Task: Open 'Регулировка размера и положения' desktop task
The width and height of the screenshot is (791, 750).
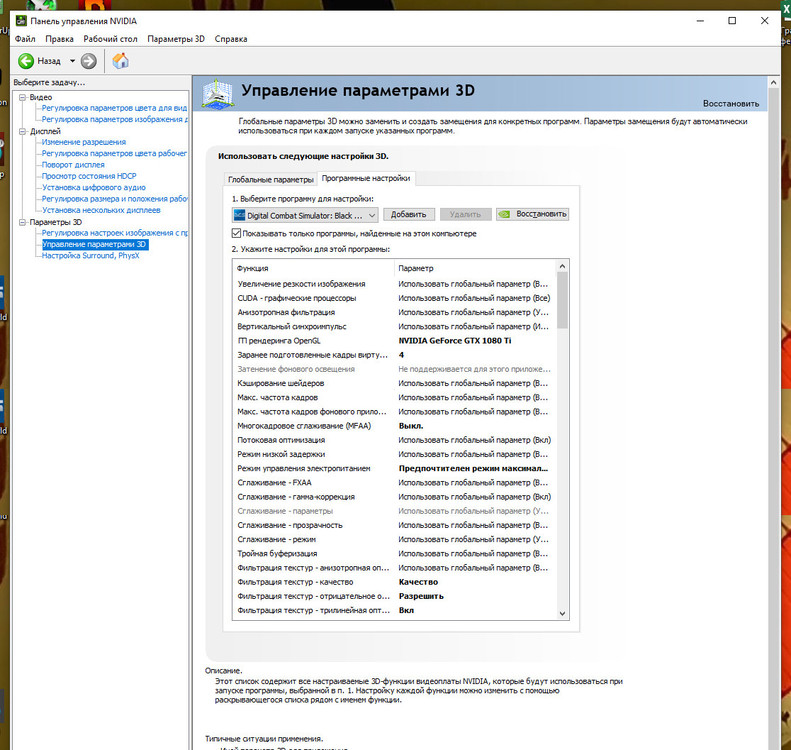Action: pyautogui.click(x=115, y=199)
